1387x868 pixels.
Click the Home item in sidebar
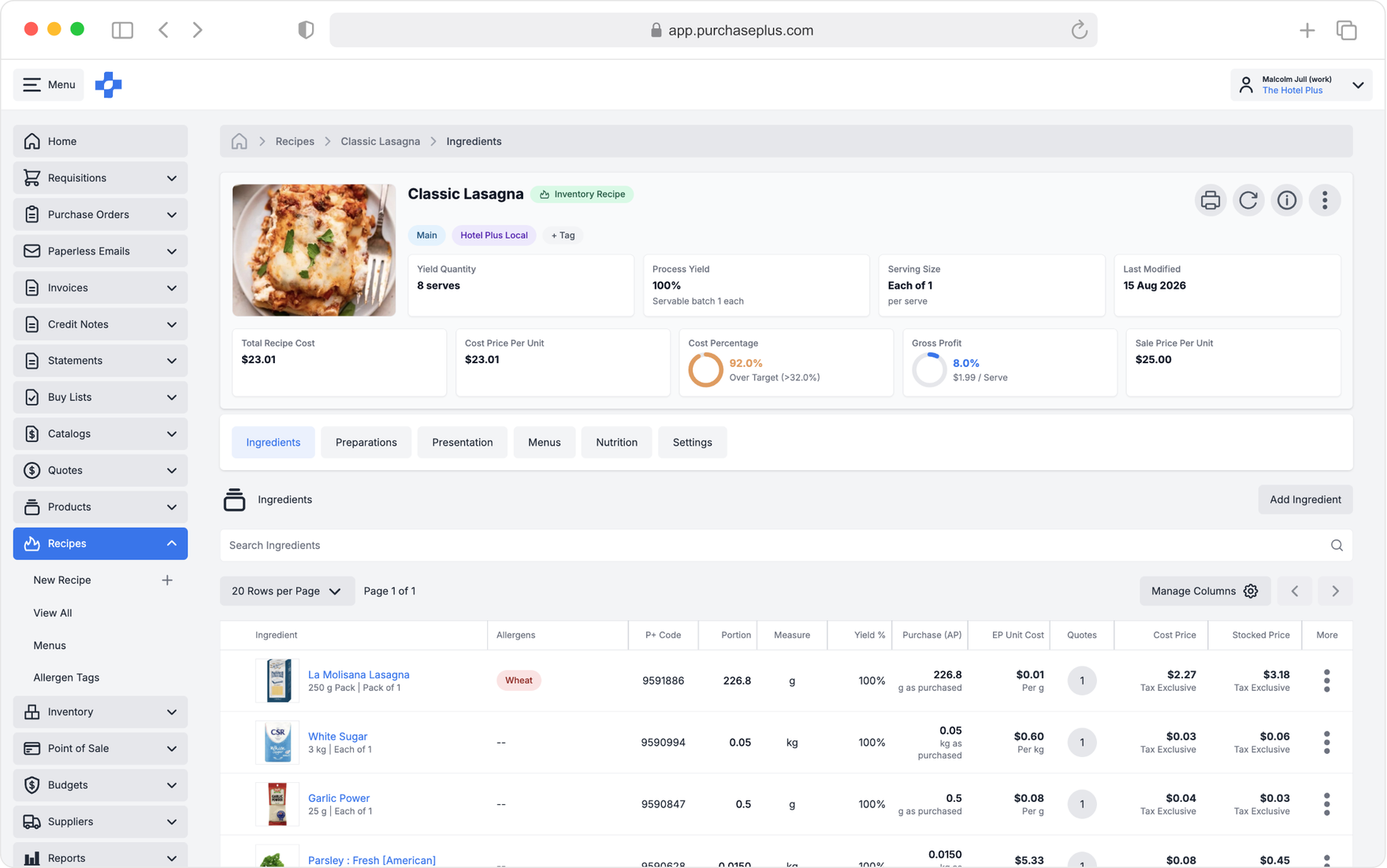100,141
